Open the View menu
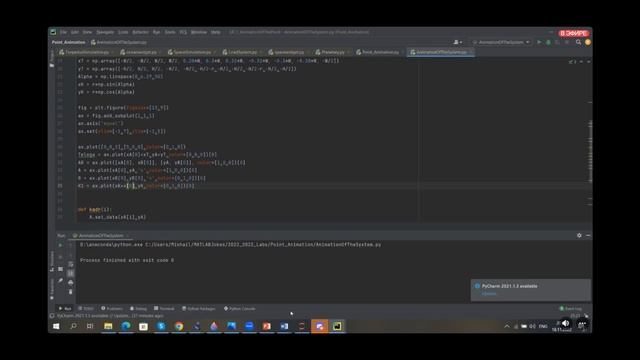Screen dimensions: 640x360 (x=87, y=32)
